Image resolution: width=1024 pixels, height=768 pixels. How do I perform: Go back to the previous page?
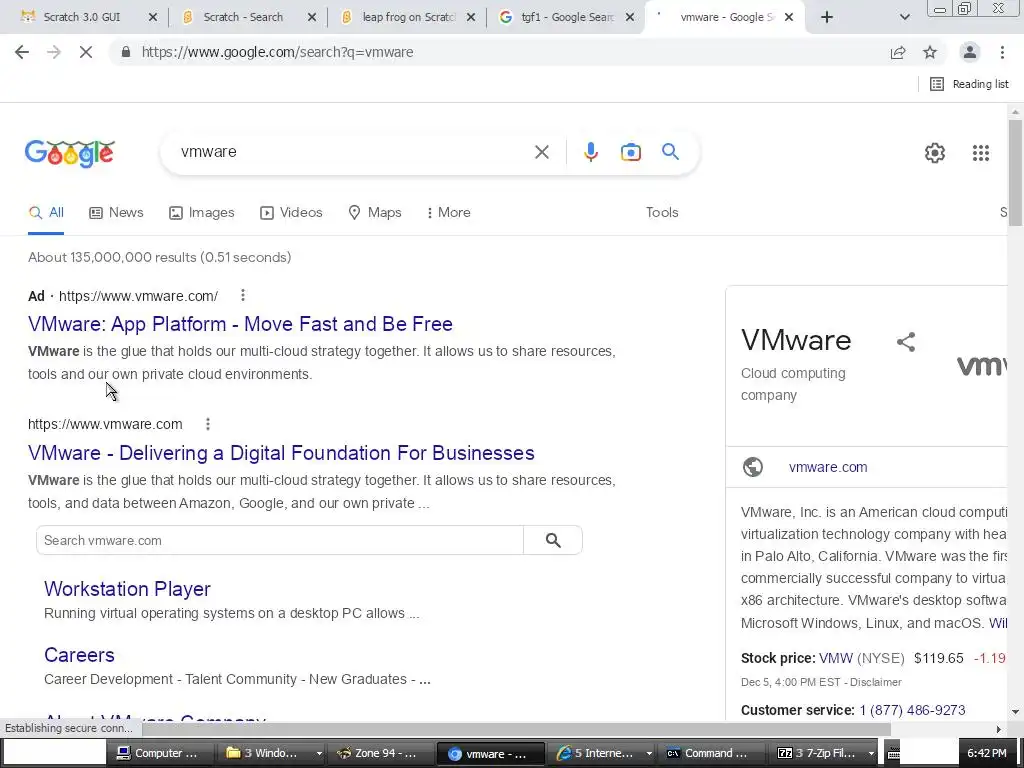(22, 52)
